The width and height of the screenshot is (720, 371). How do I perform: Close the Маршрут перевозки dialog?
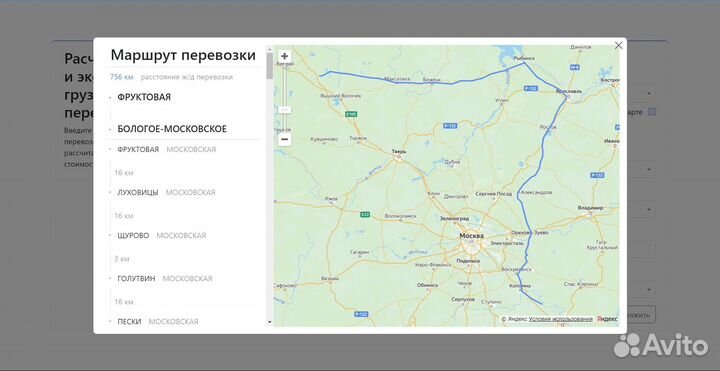coord(619,45)
